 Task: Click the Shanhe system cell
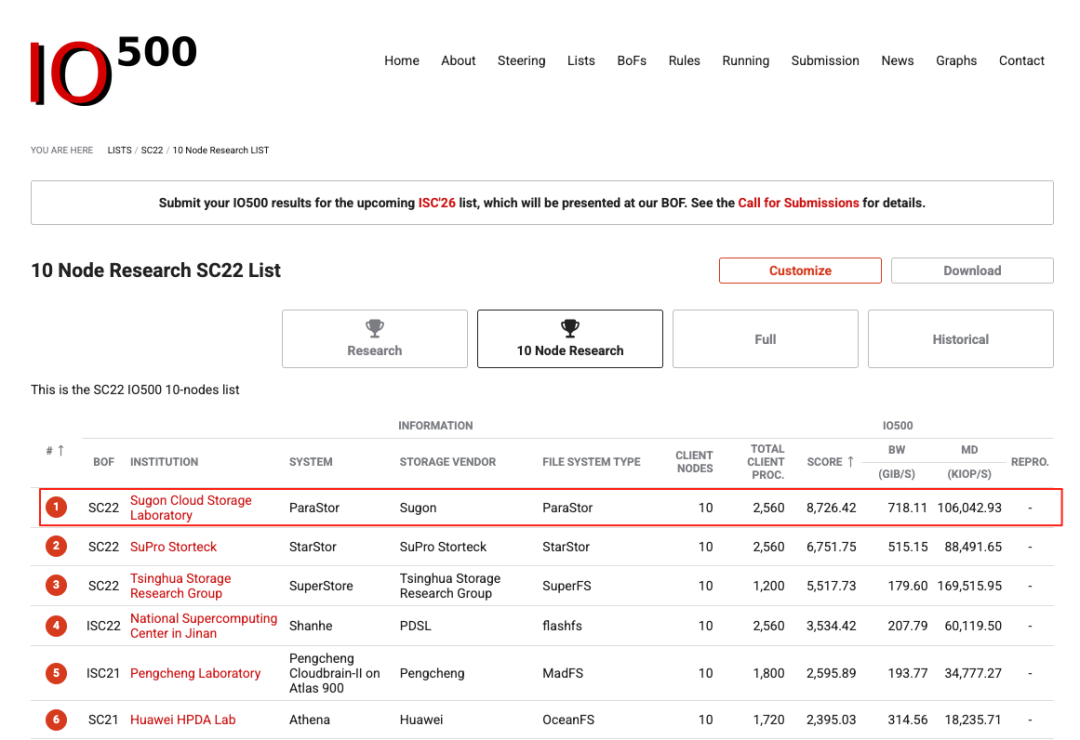(x=311, y=626)
